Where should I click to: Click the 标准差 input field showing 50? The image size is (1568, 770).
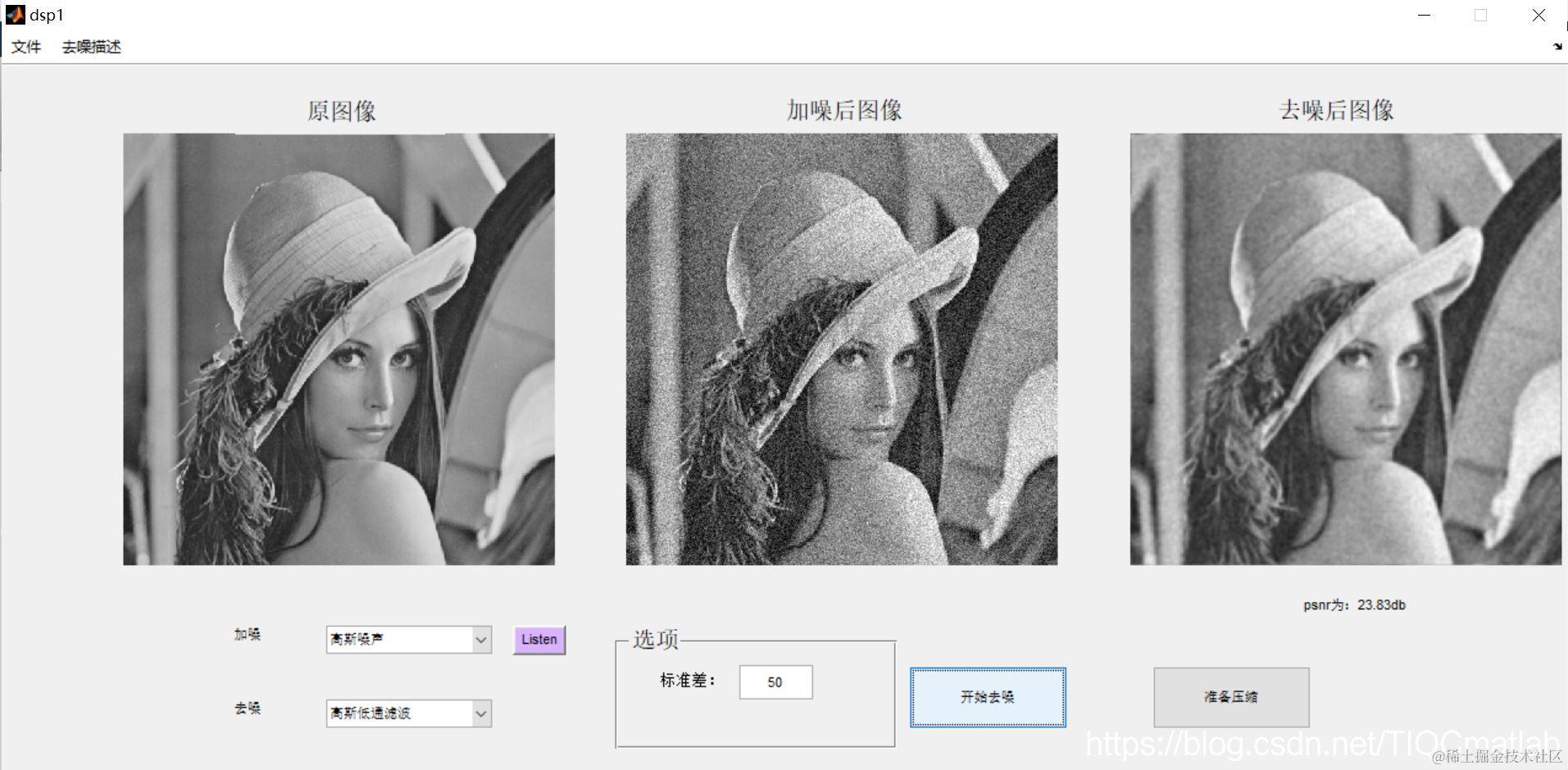pos(775,681)
